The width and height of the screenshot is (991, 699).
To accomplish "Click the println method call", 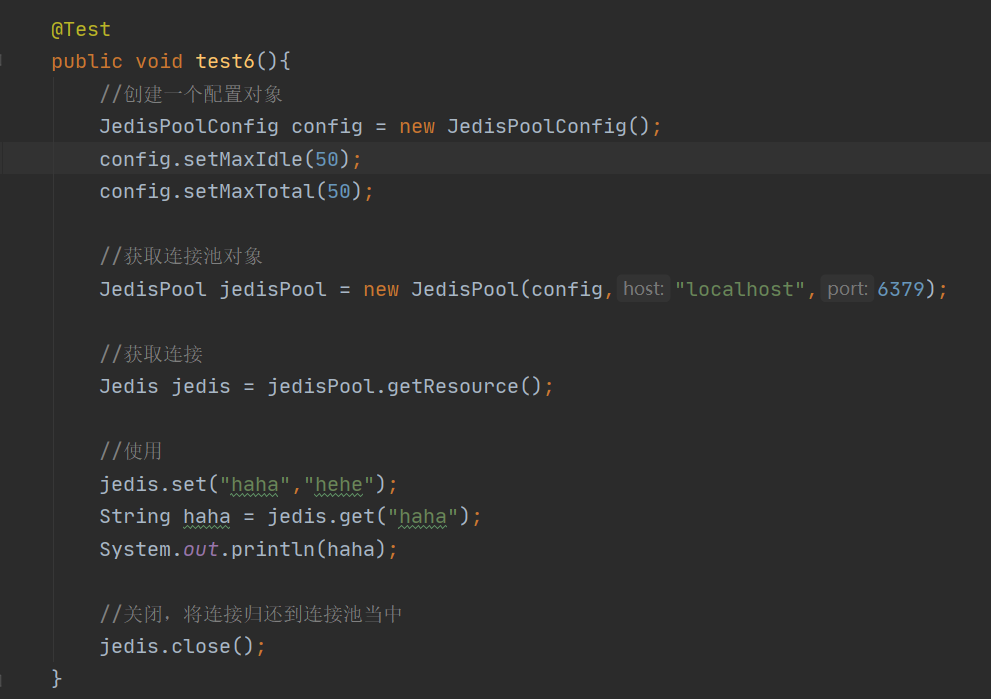I will [272, 549].
